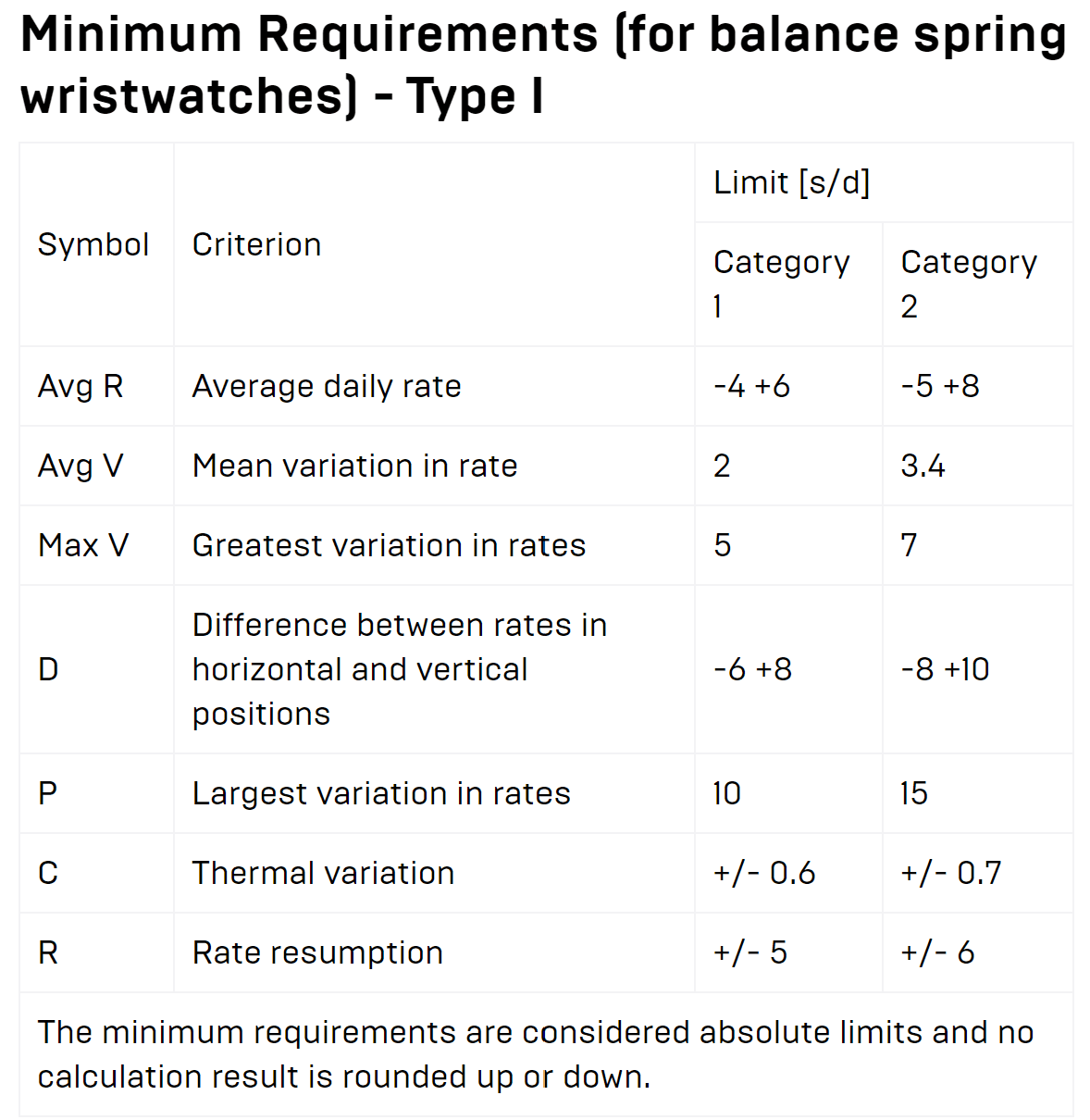Click the Largest variation in rates cell

point(381,793)
